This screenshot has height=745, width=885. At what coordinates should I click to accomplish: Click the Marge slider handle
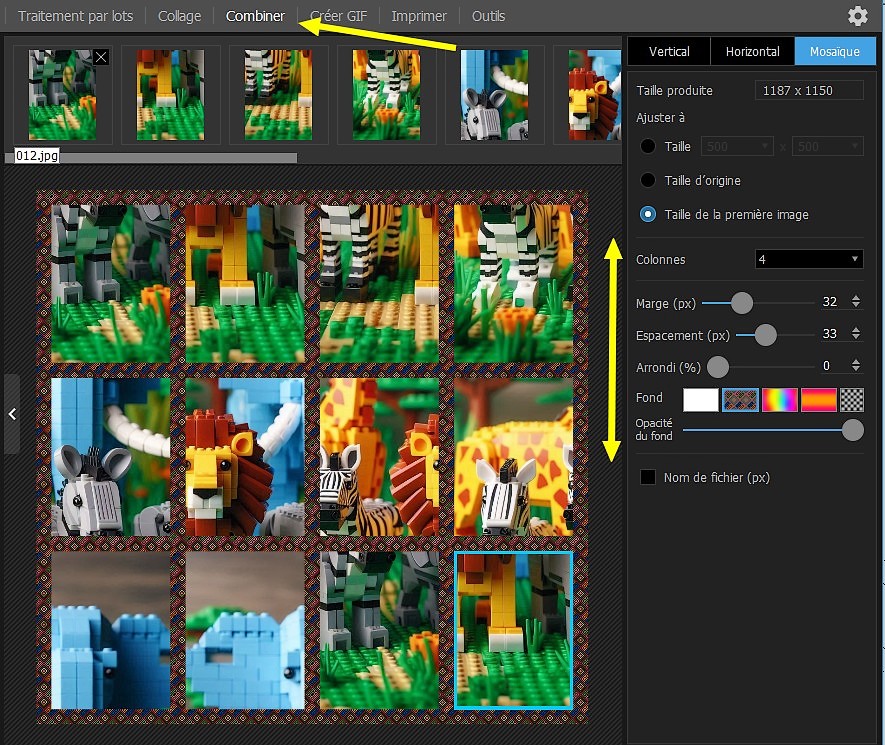[x=742, y=303]
